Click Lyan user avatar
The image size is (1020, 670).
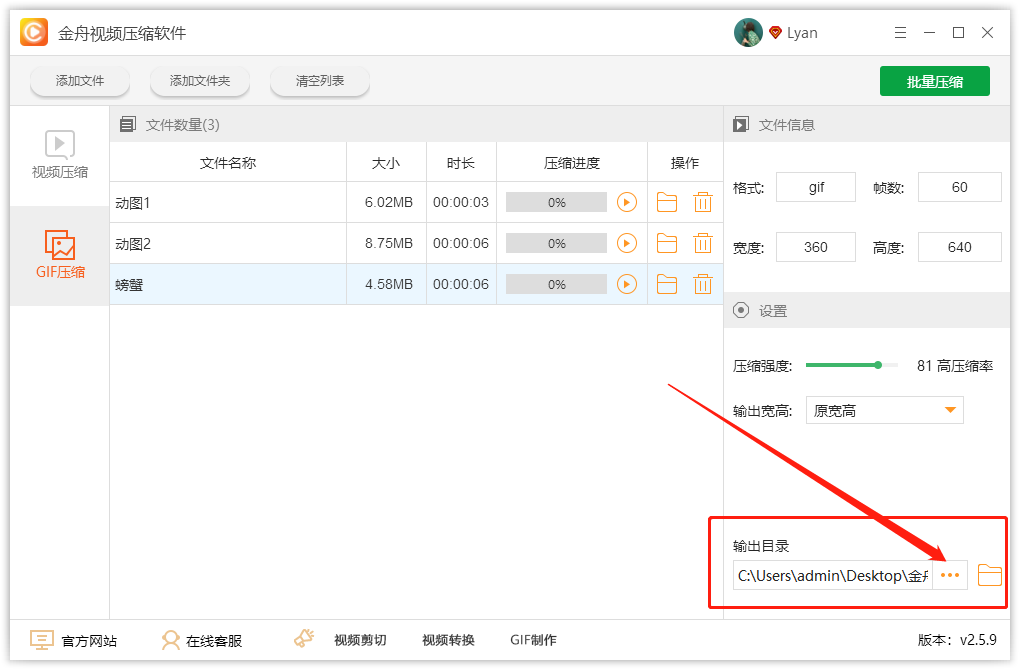click(x=748, y=33)
